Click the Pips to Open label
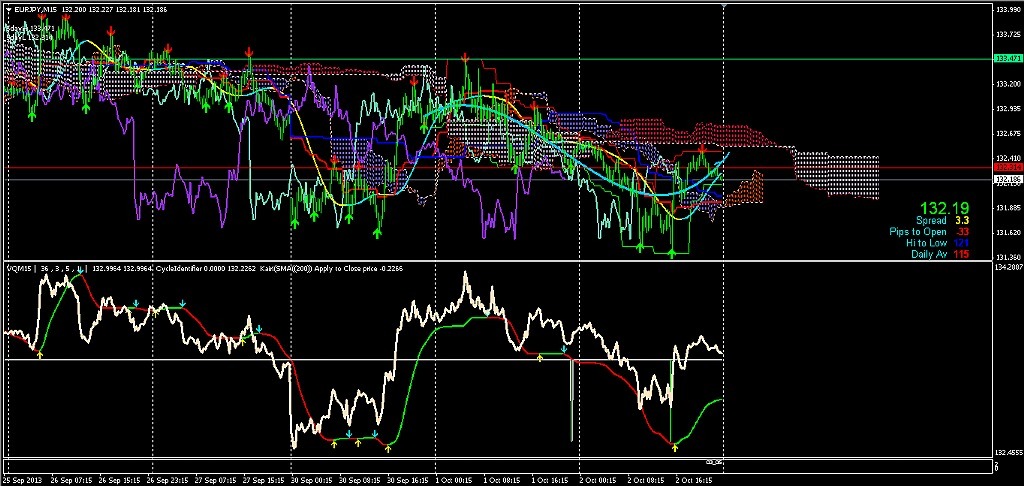This screenshot has width=1024, height=486. [x=918, y=232]
